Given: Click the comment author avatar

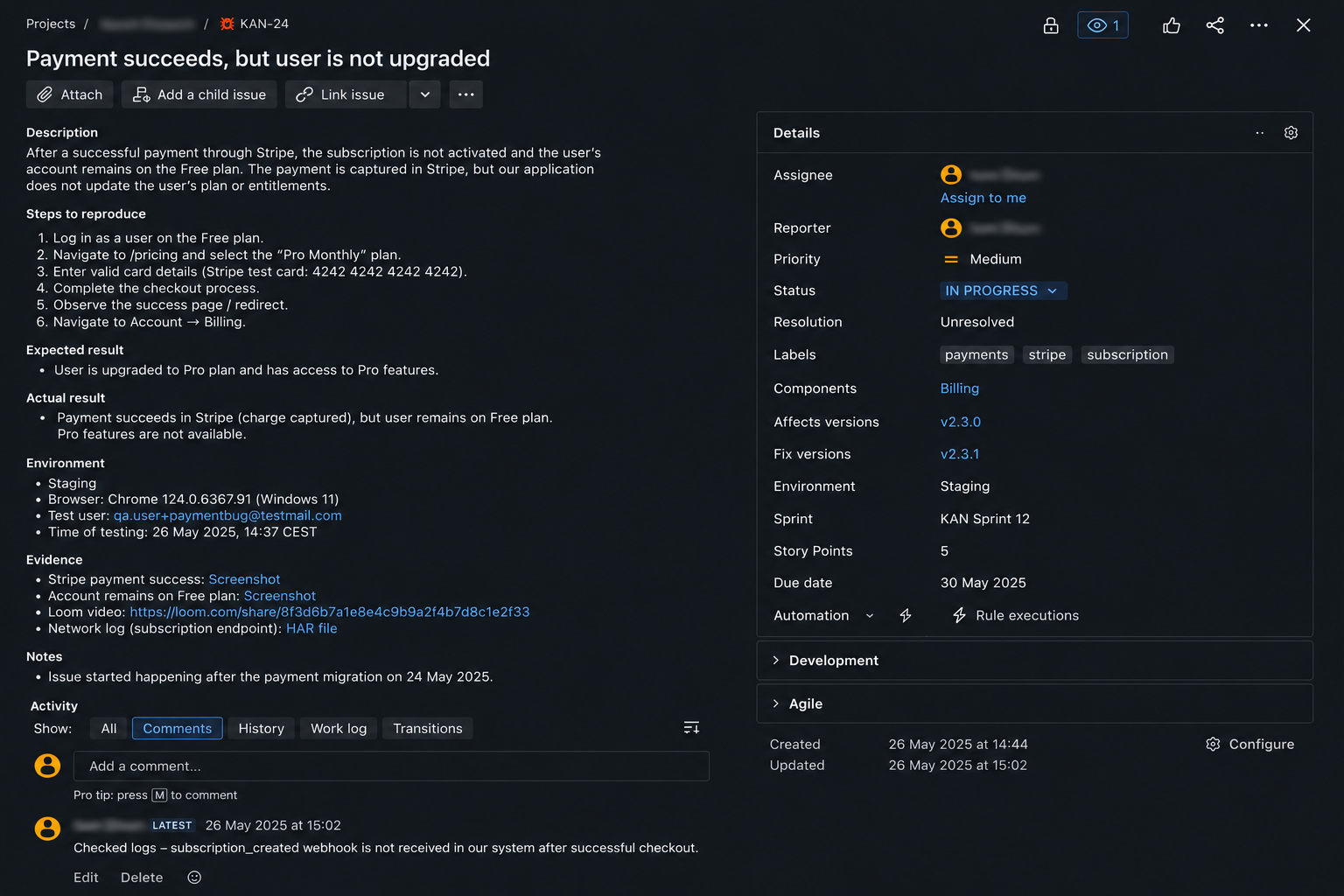Looking at the screenshot, I should (x=47, y=828).
